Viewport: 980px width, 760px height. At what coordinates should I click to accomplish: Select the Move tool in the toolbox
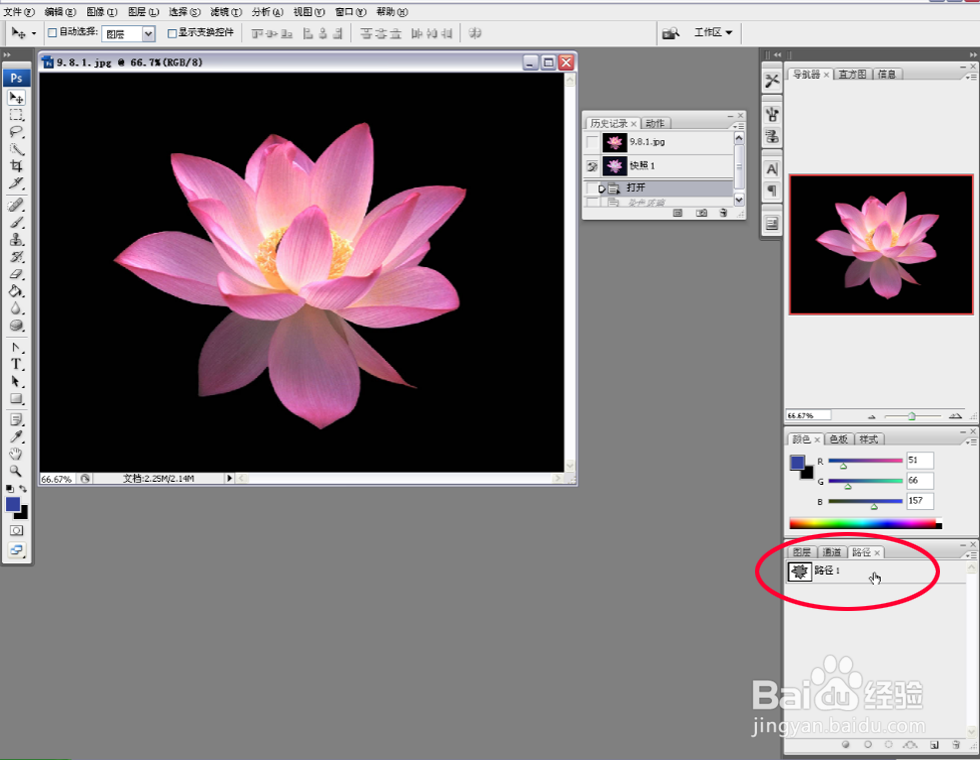tap(16, 98)
